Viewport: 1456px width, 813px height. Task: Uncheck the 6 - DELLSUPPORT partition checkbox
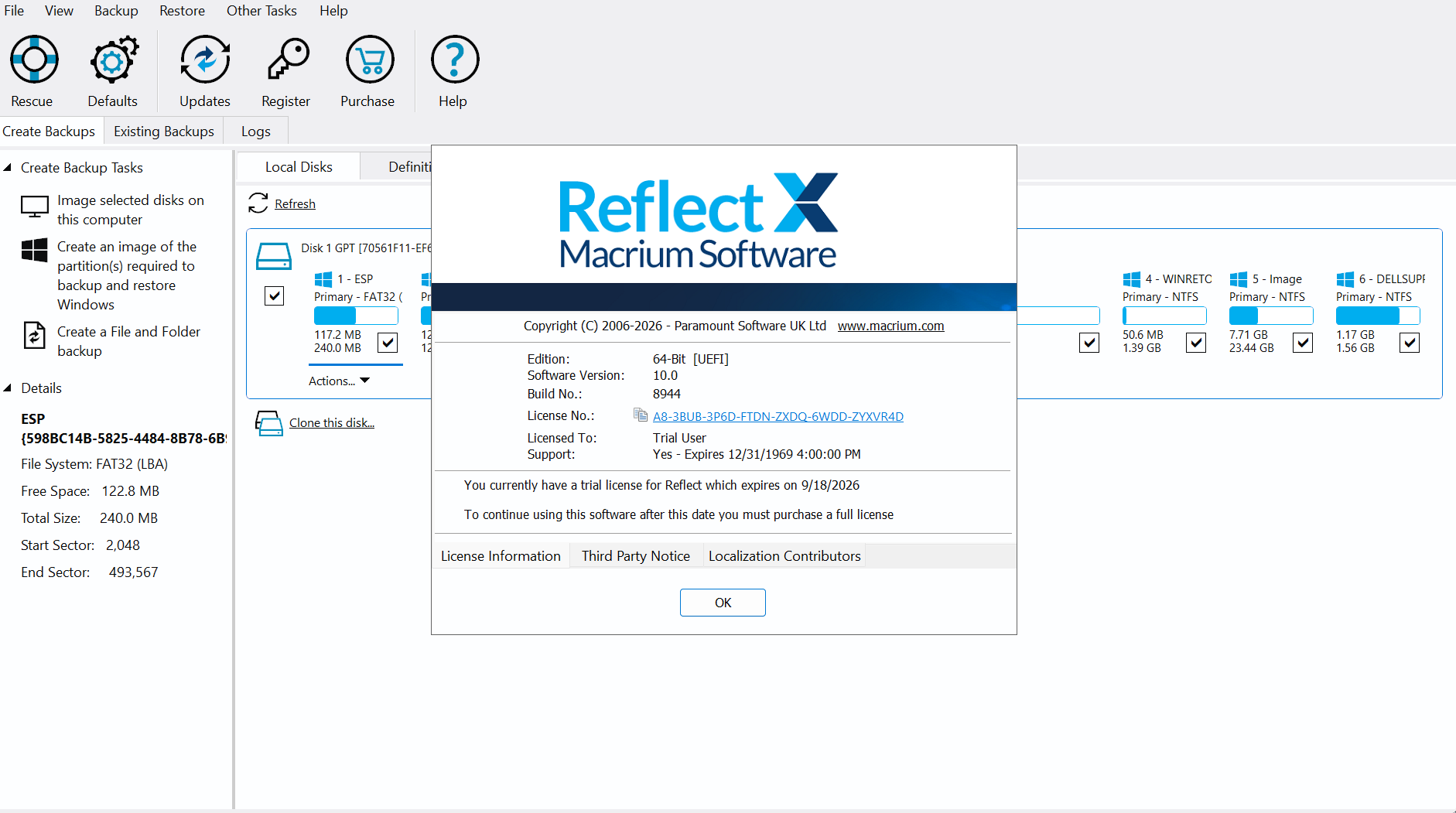[1410, 343]
